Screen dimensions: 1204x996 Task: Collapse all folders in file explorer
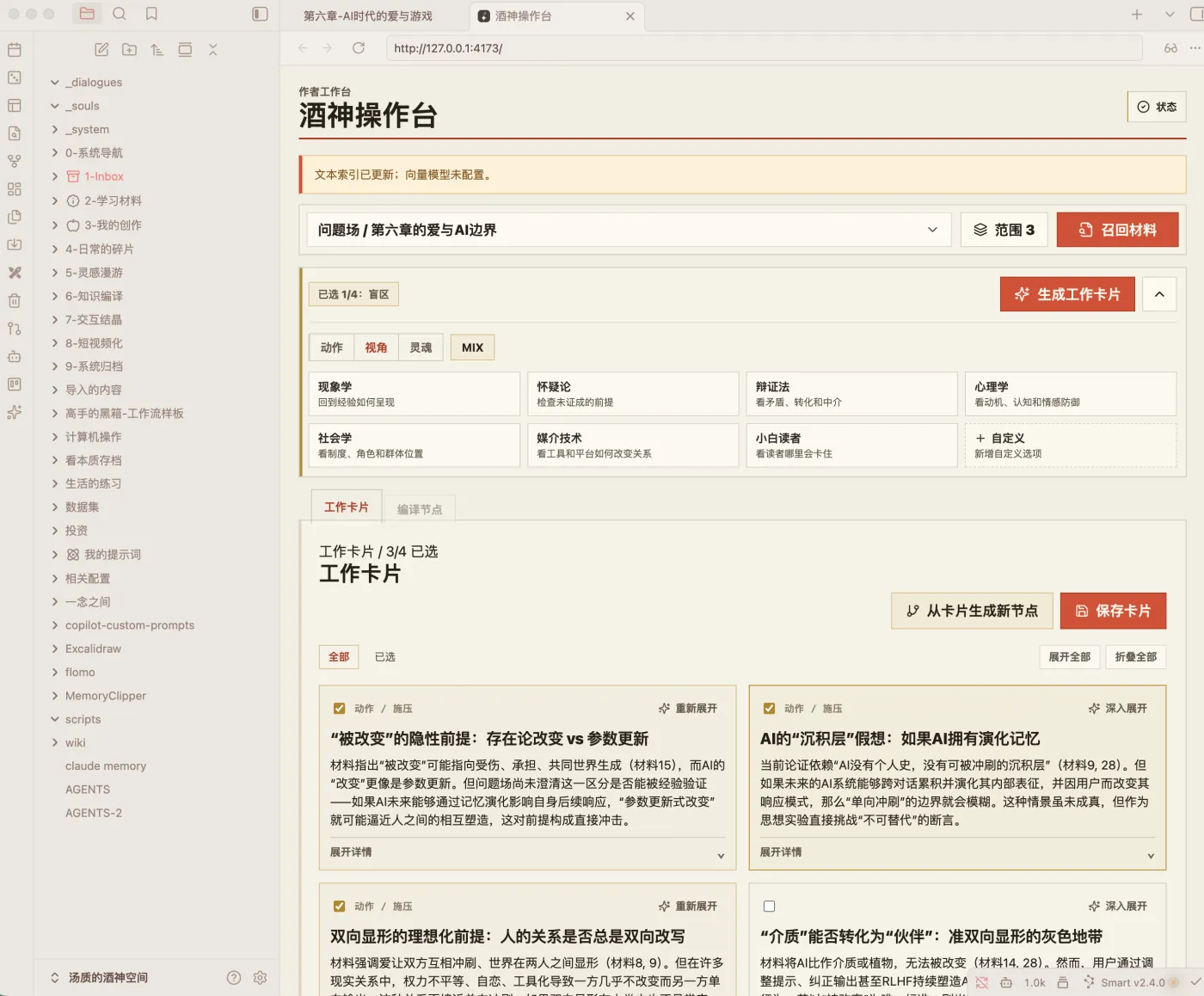tap(212, 50)
